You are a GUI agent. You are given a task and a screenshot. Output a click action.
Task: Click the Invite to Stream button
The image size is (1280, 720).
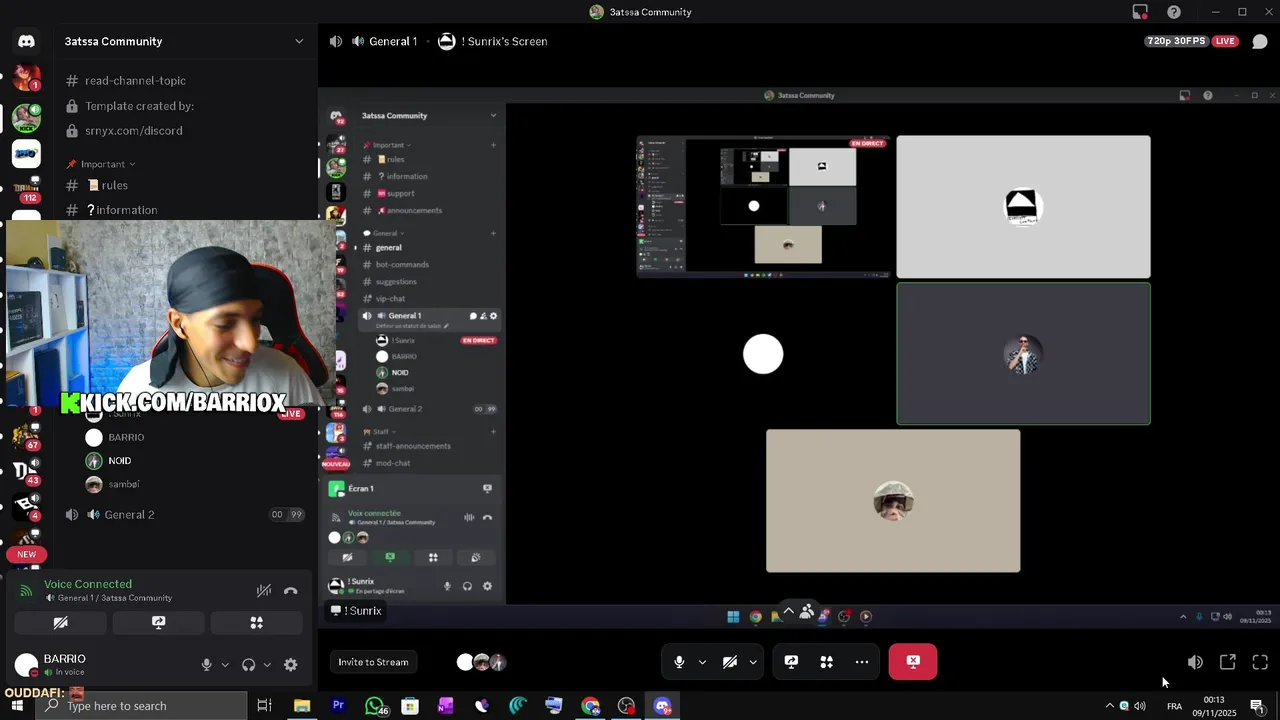pos(373,662)
